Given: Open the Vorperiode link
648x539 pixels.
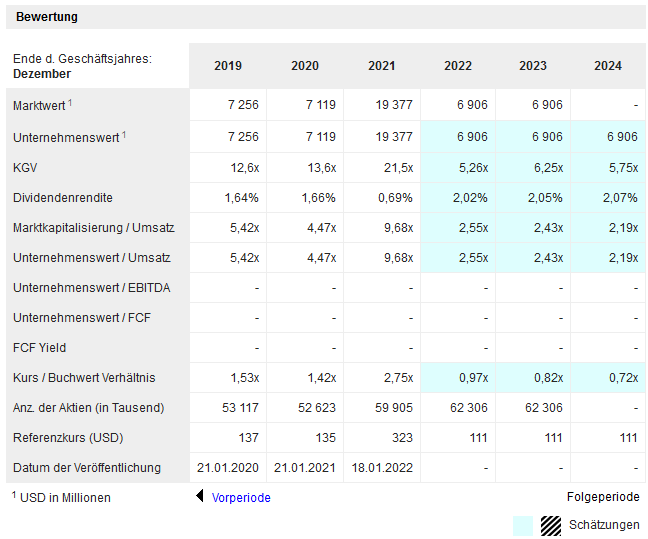Looking at the screenshot, I should point(241,497).
